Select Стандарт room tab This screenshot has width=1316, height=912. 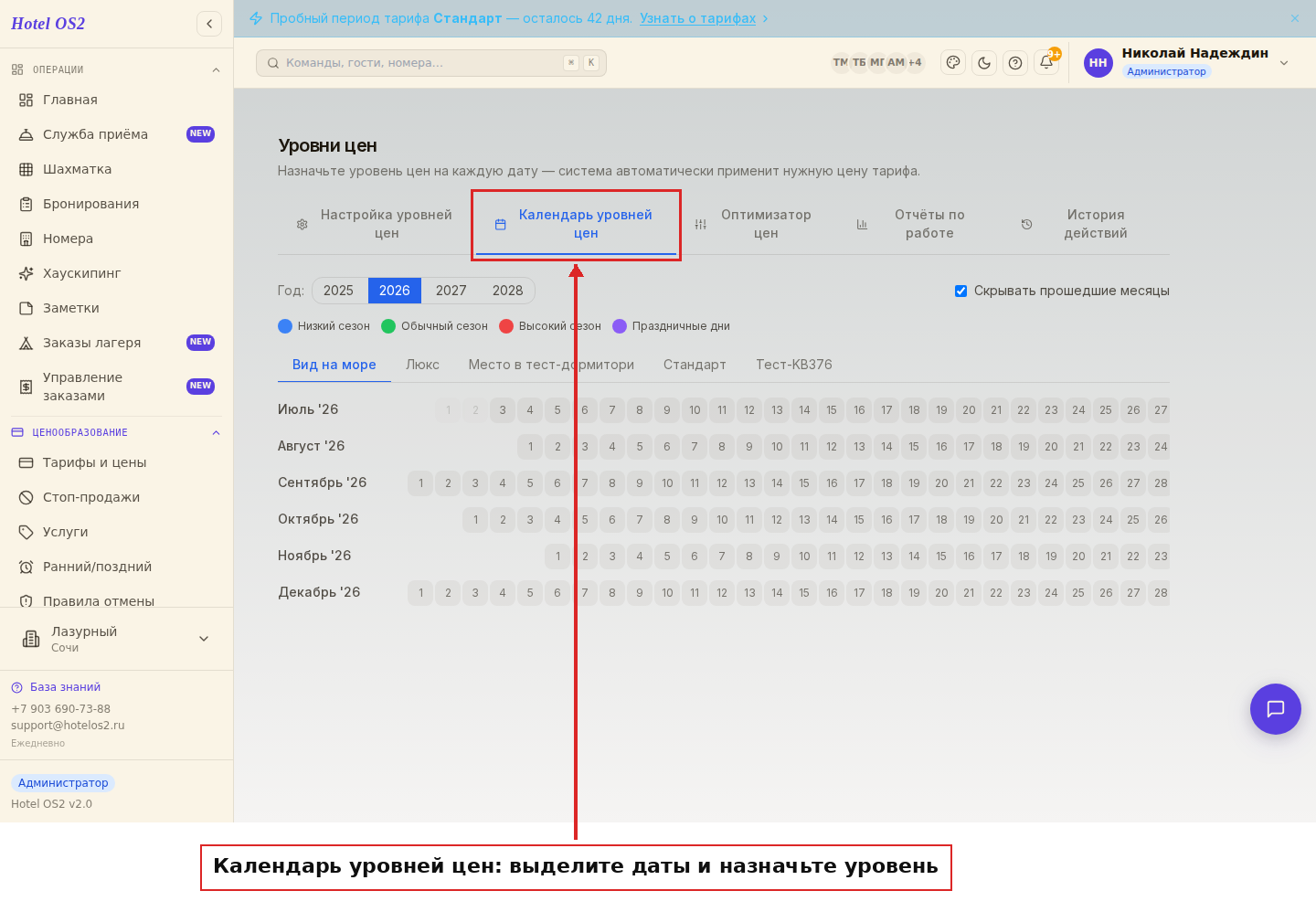[x=695, y=365]
